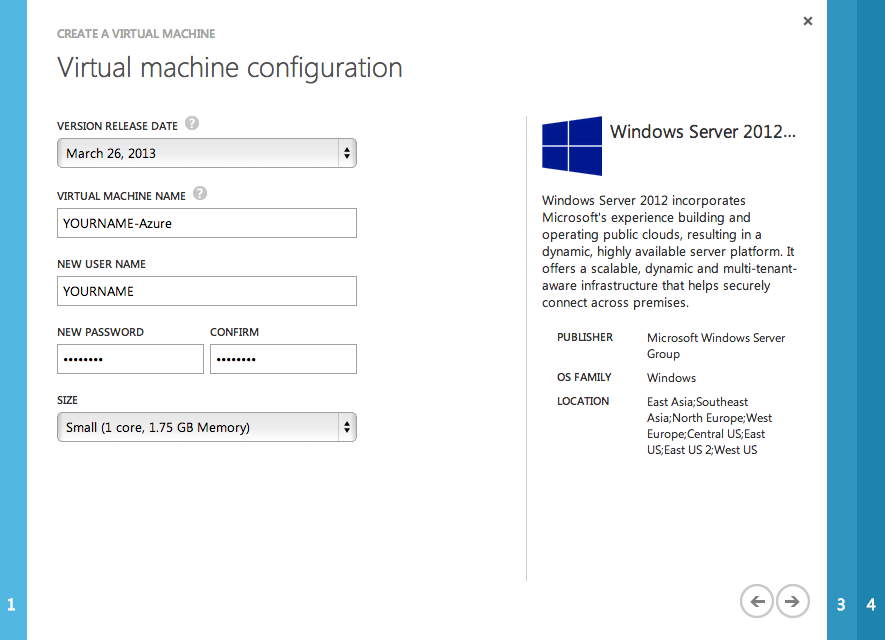Click the back arrow button
Image resolution: width=885 pixels, height=640 pixels.
757,601
